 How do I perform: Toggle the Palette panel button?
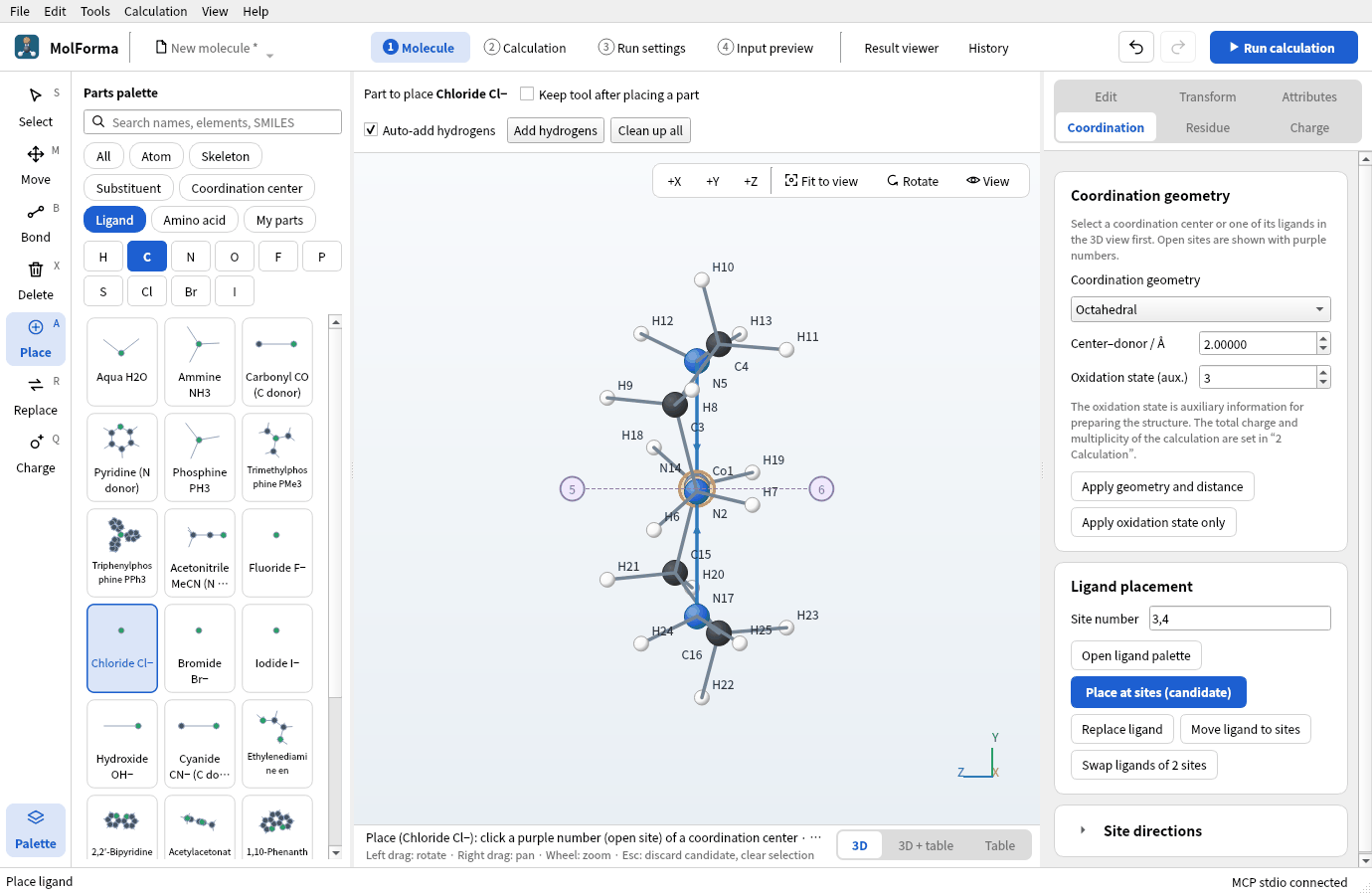coord(36,829)
